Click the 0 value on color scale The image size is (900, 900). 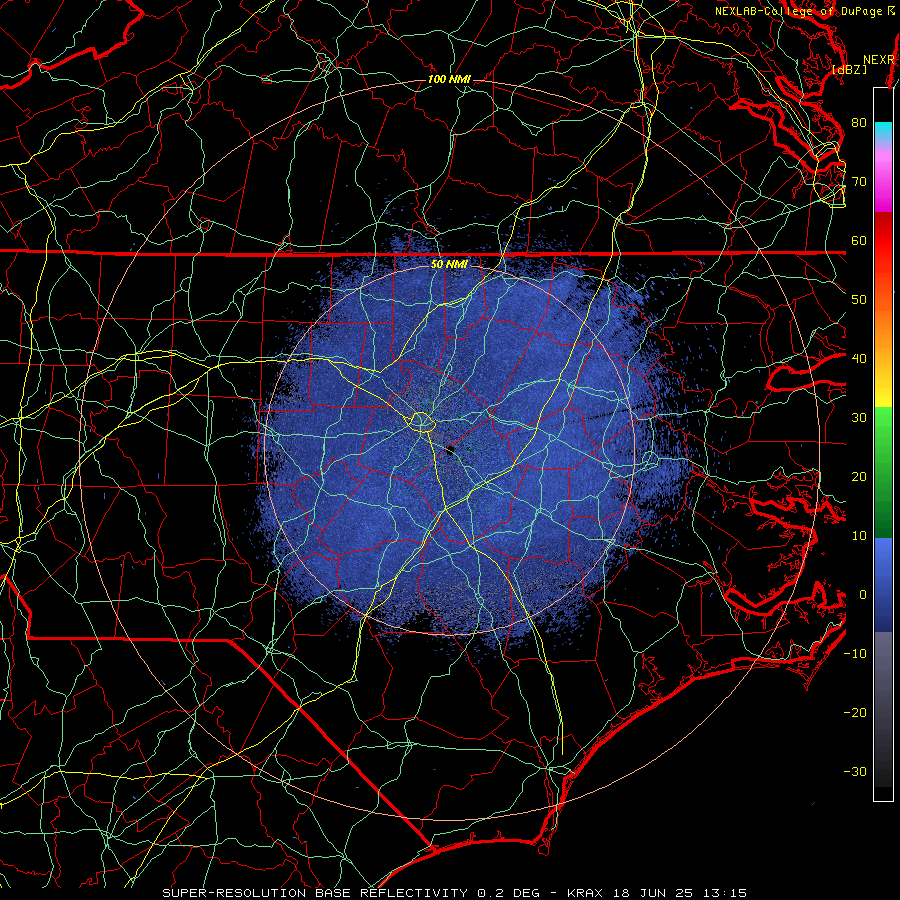862,595
